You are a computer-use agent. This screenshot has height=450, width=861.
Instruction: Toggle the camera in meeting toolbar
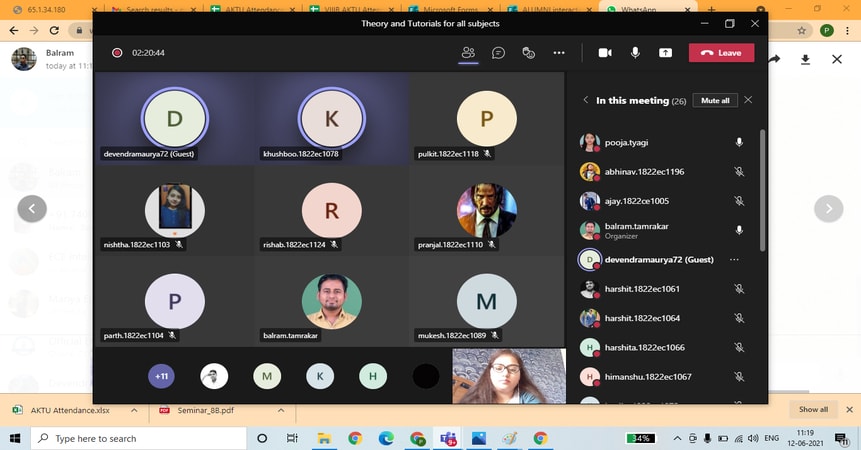605,53
